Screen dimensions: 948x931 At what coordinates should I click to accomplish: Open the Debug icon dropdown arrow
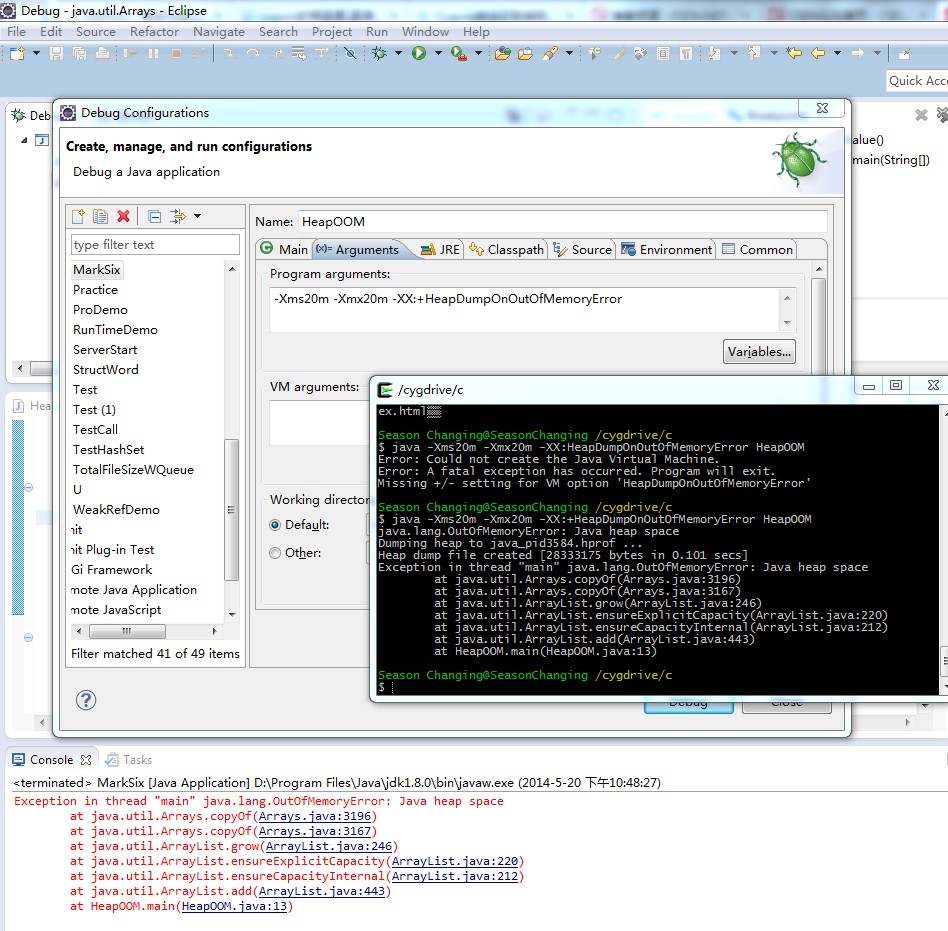coord(398,54)
